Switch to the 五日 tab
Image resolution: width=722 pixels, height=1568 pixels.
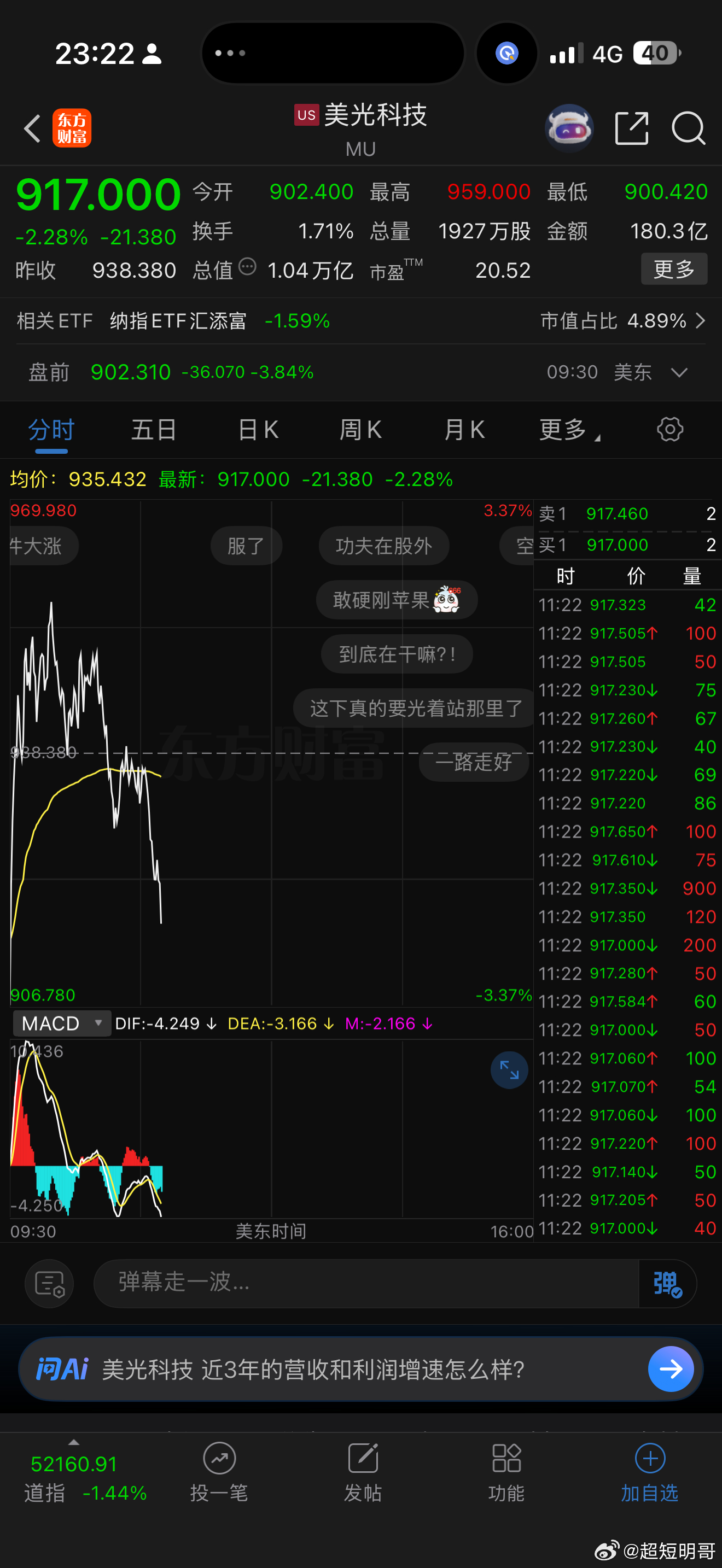(x=154, y=429)
